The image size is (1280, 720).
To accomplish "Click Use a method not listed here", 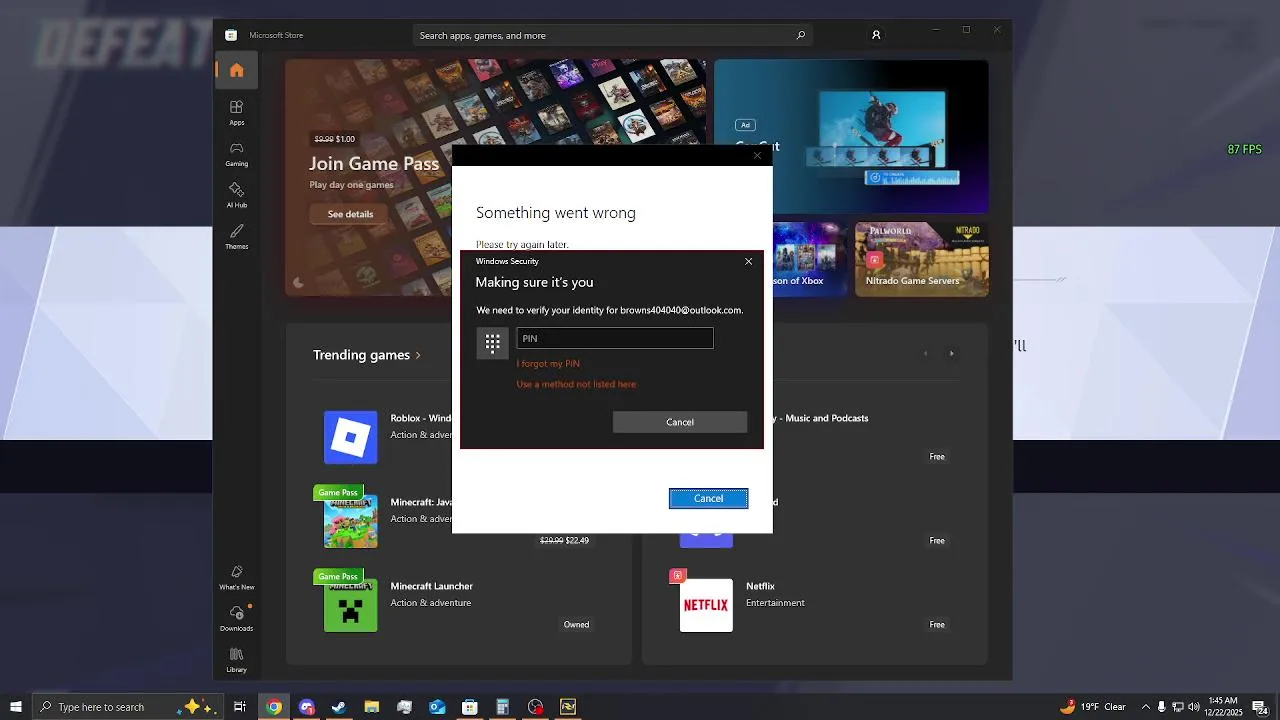I will 576,384.
